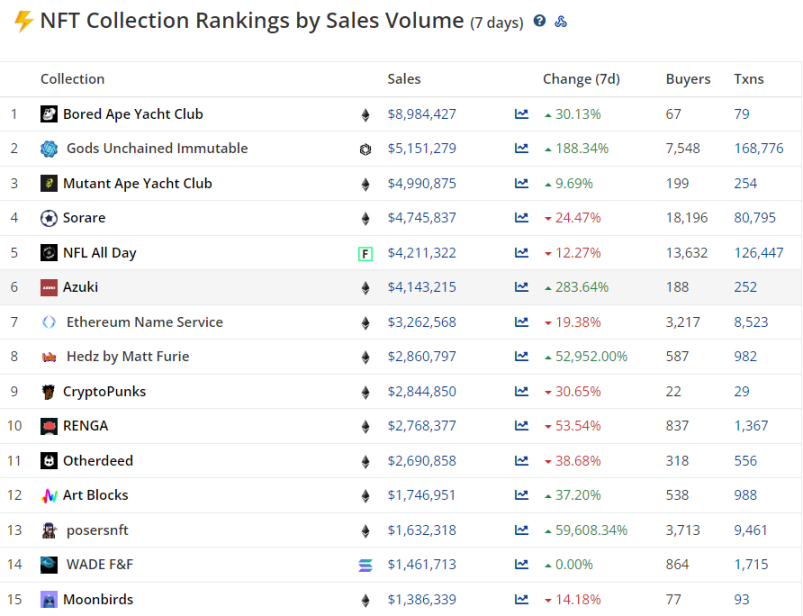Click the blue embed icon beside help icon
Screen dimensions: 803x616
pyautogui.click(x=561, y=21)
